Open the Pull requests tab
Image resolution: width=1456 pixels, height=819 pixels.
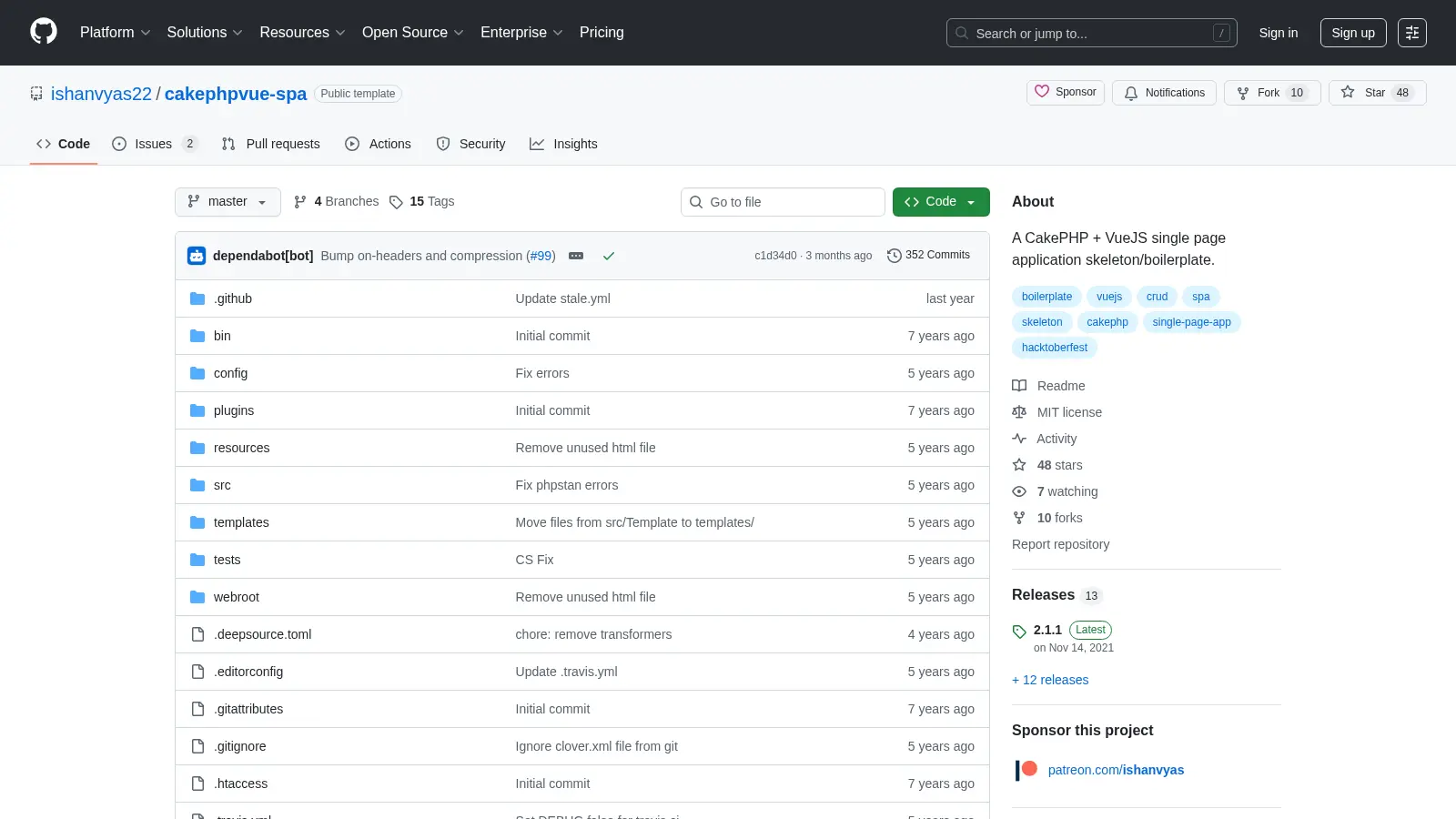click(x=270, y=144)
